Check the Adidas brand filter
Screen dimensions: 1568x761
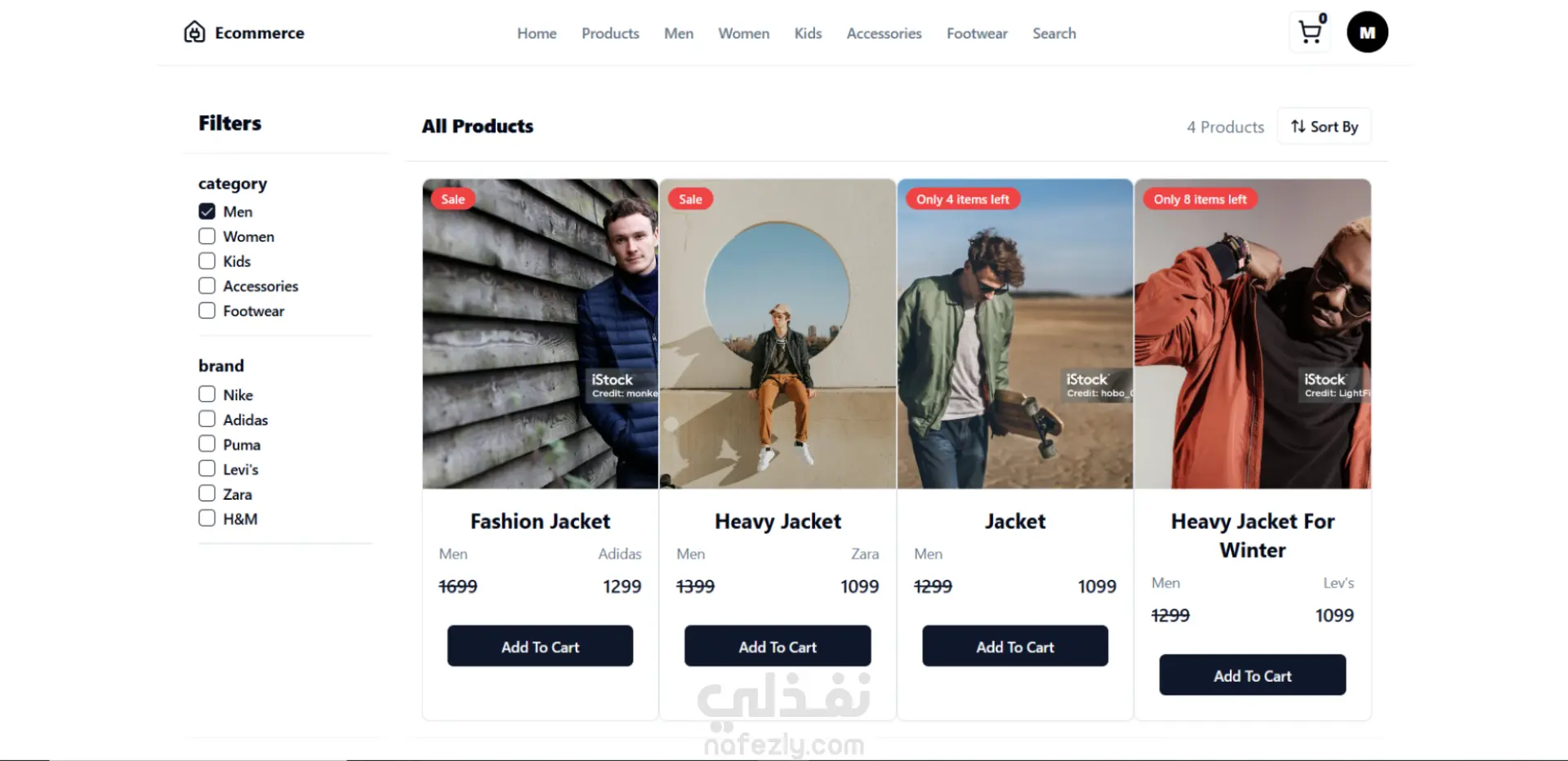207,419
